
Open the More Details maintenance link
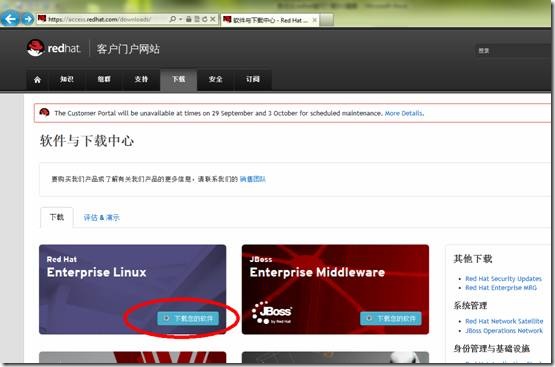pos(404,113)
